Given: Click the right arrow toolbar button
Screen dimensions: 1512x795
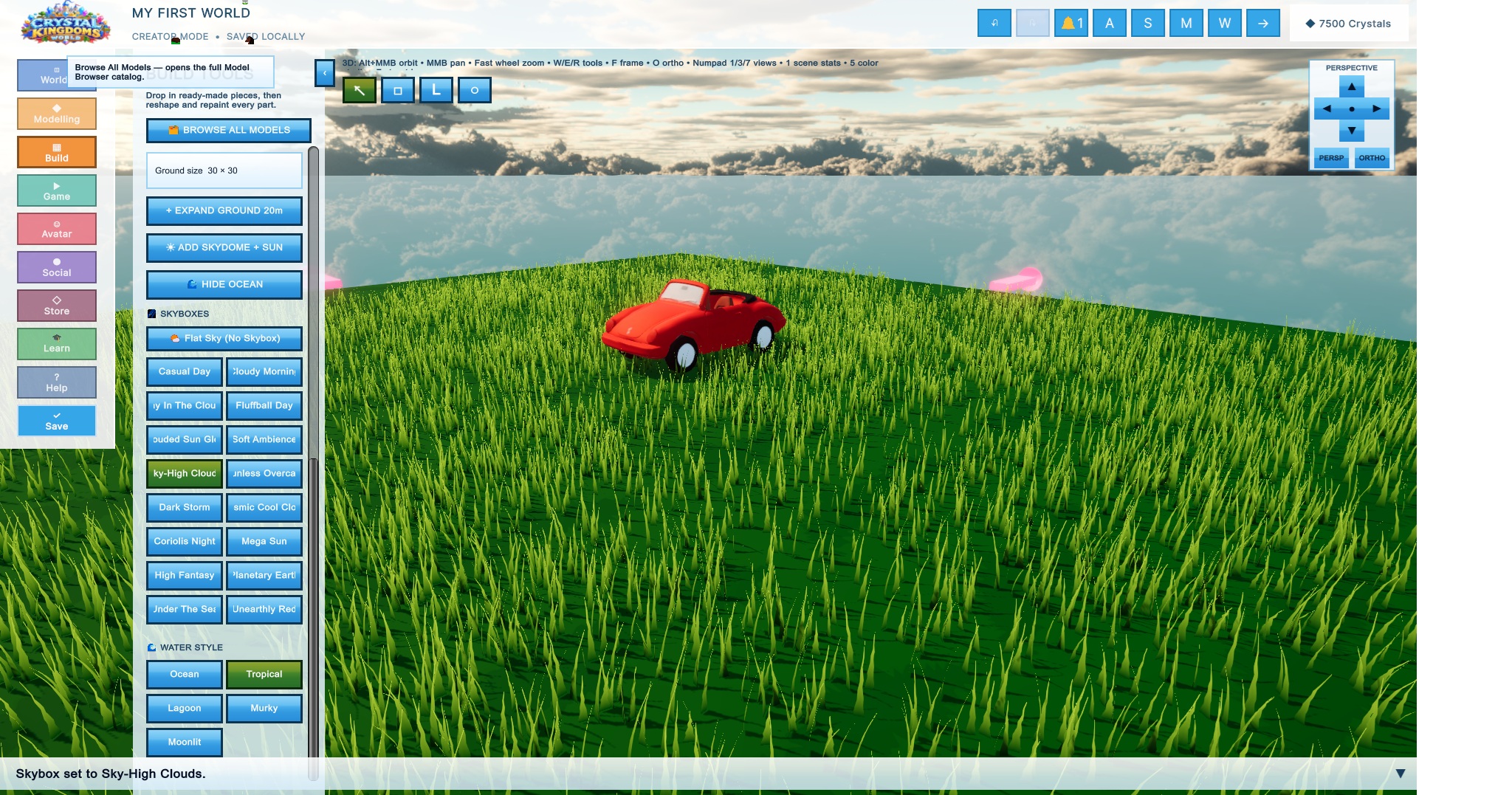Looking at the screenshot, I should click(1263, 23).
